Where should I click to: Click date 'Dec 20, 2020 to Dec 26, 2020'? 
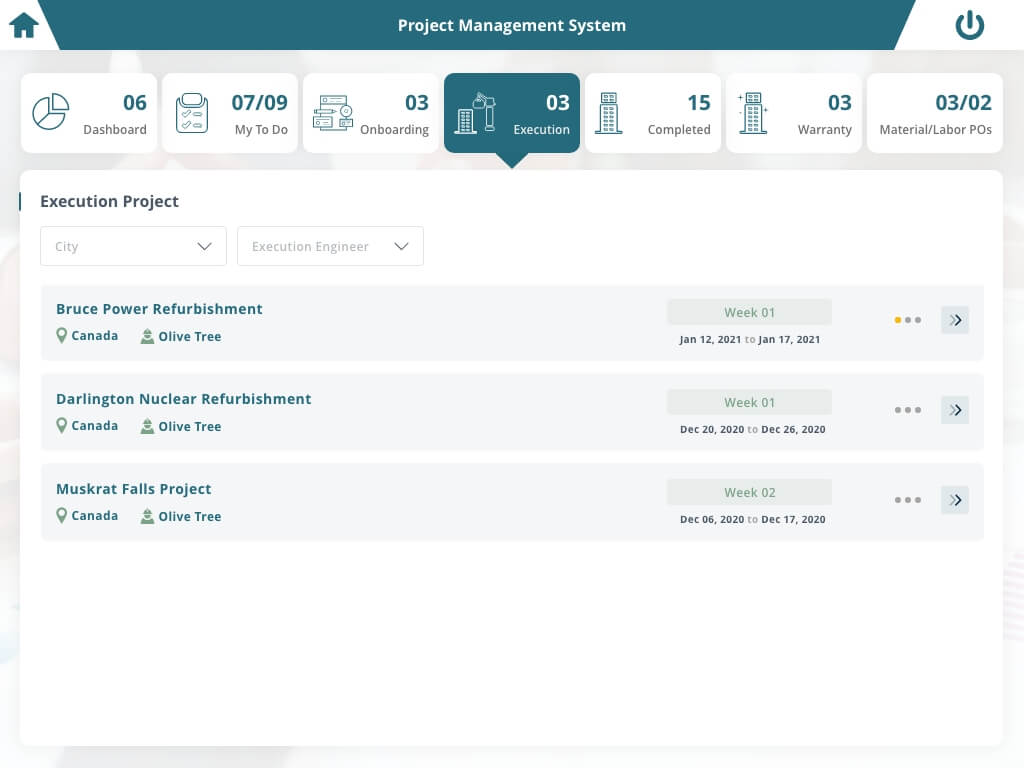coord(752,430)
